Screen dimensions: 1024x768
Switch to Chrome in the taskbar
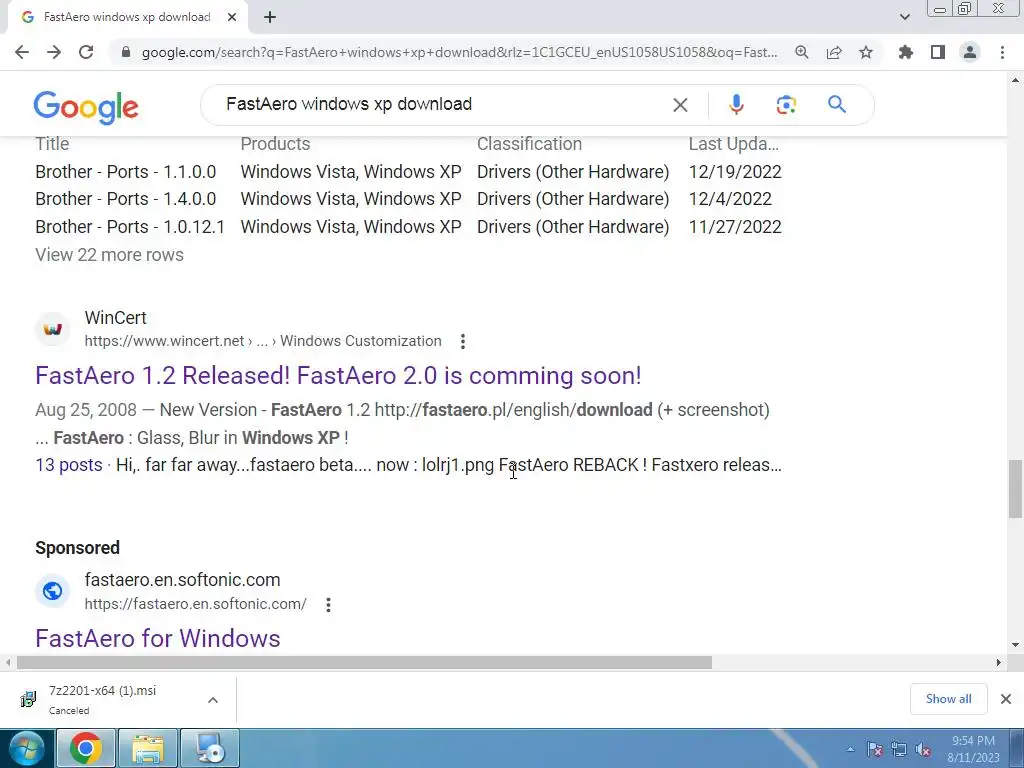tap(86, 748)
